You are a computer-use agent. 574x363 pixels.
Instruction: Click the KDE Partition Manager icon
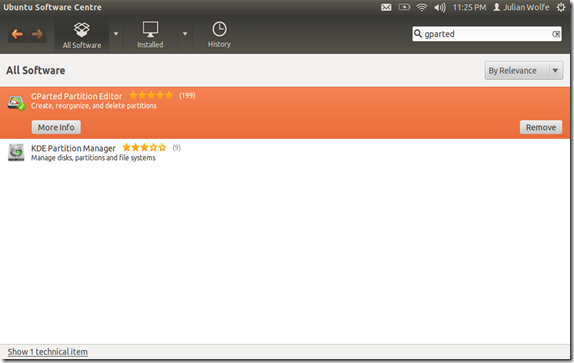point(16,153)
